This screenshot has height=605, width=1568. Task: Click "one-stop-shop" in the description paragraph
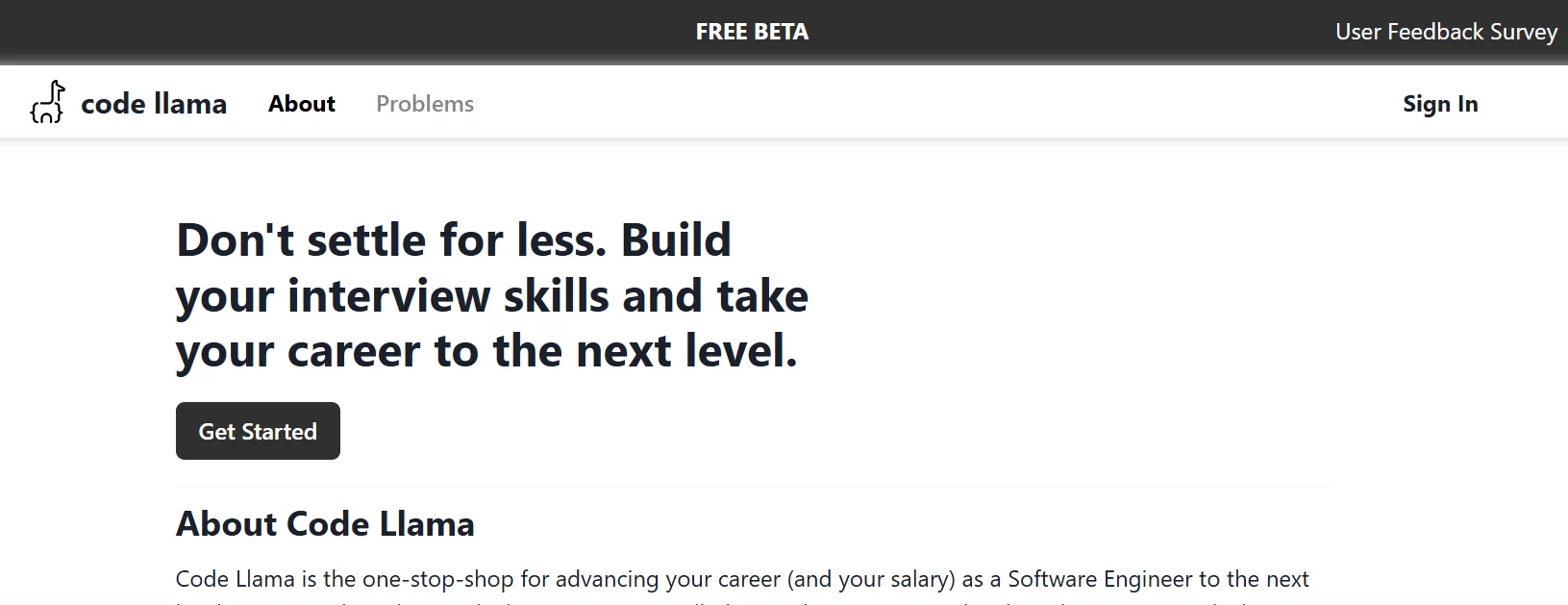(437, 579)
